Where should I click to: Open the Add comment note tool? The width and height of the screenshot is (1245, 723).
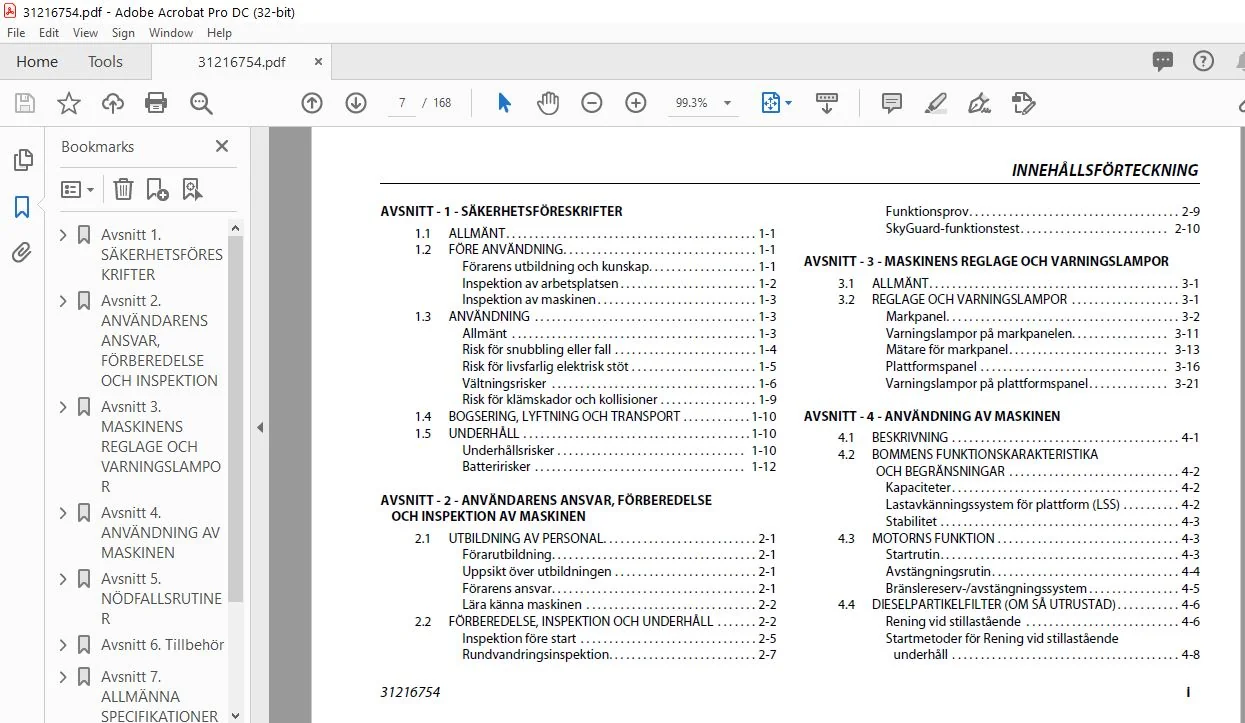coord(892,103)
